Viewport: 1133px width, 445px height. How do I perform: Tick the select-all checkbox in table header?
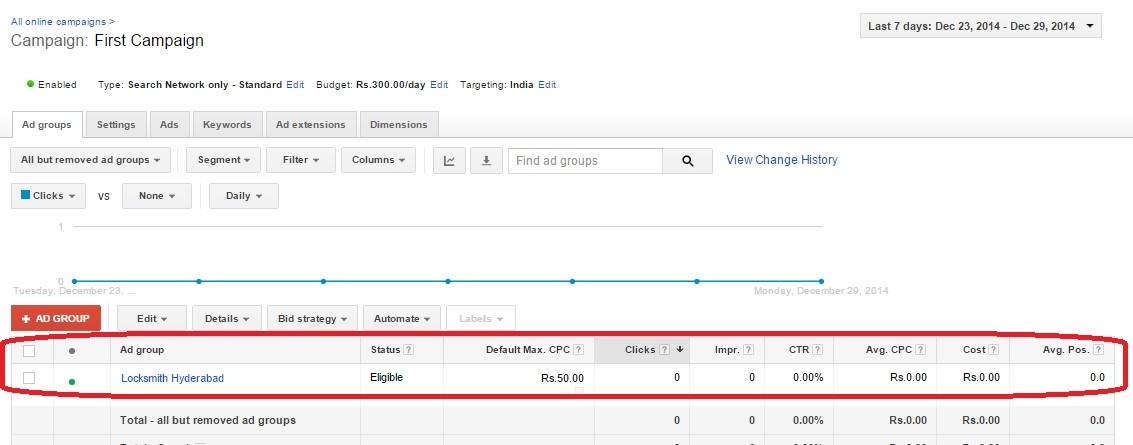29,350
